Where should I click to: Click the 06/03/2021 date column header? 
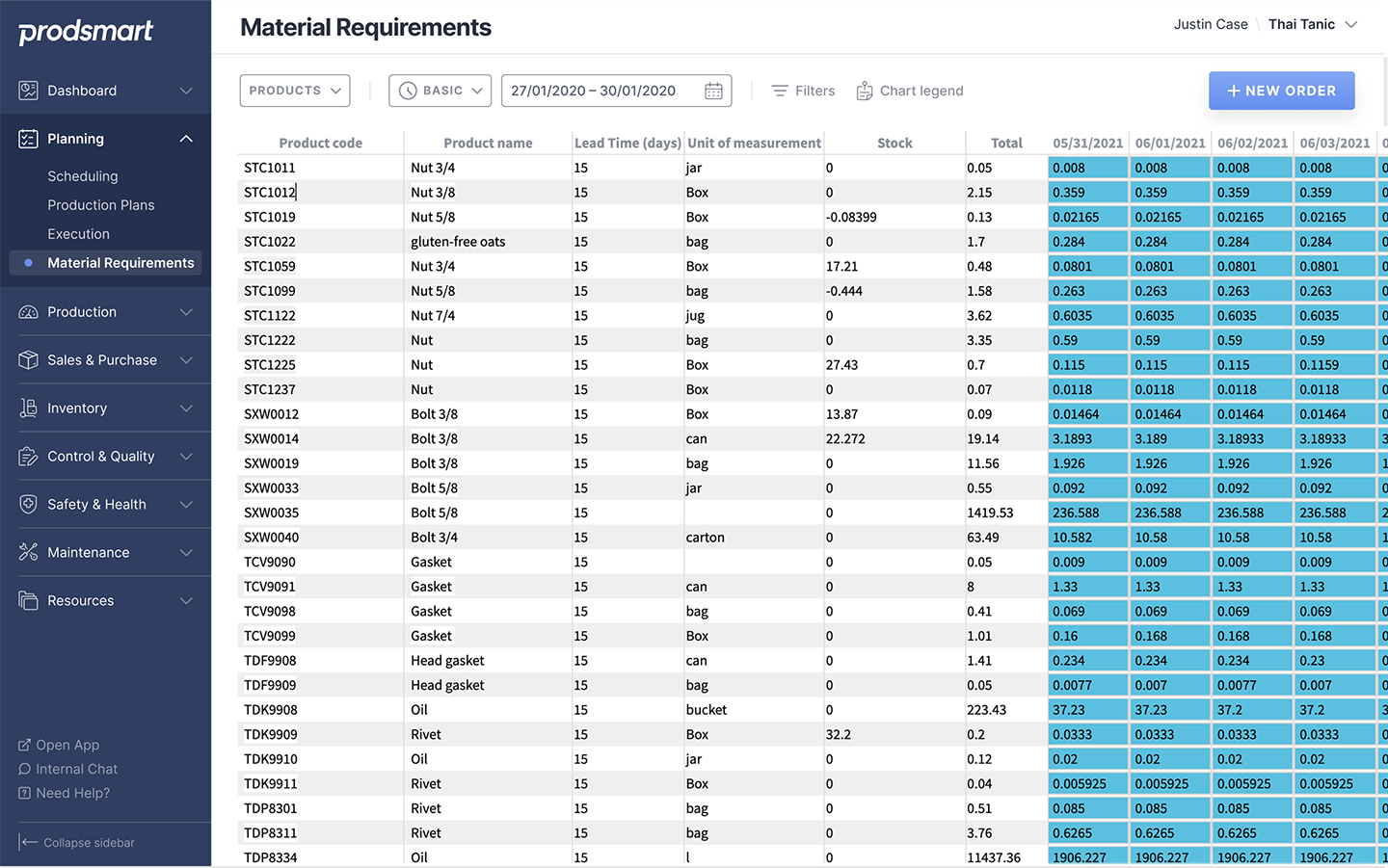coord(1335,143)
